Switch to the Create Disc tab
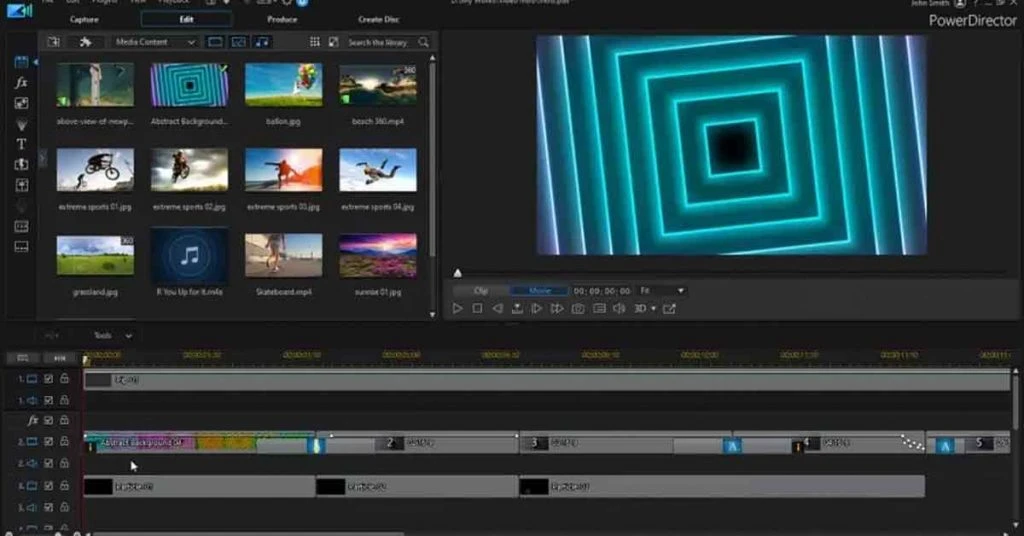1024x536 pixels. click(x=379, y=20)
